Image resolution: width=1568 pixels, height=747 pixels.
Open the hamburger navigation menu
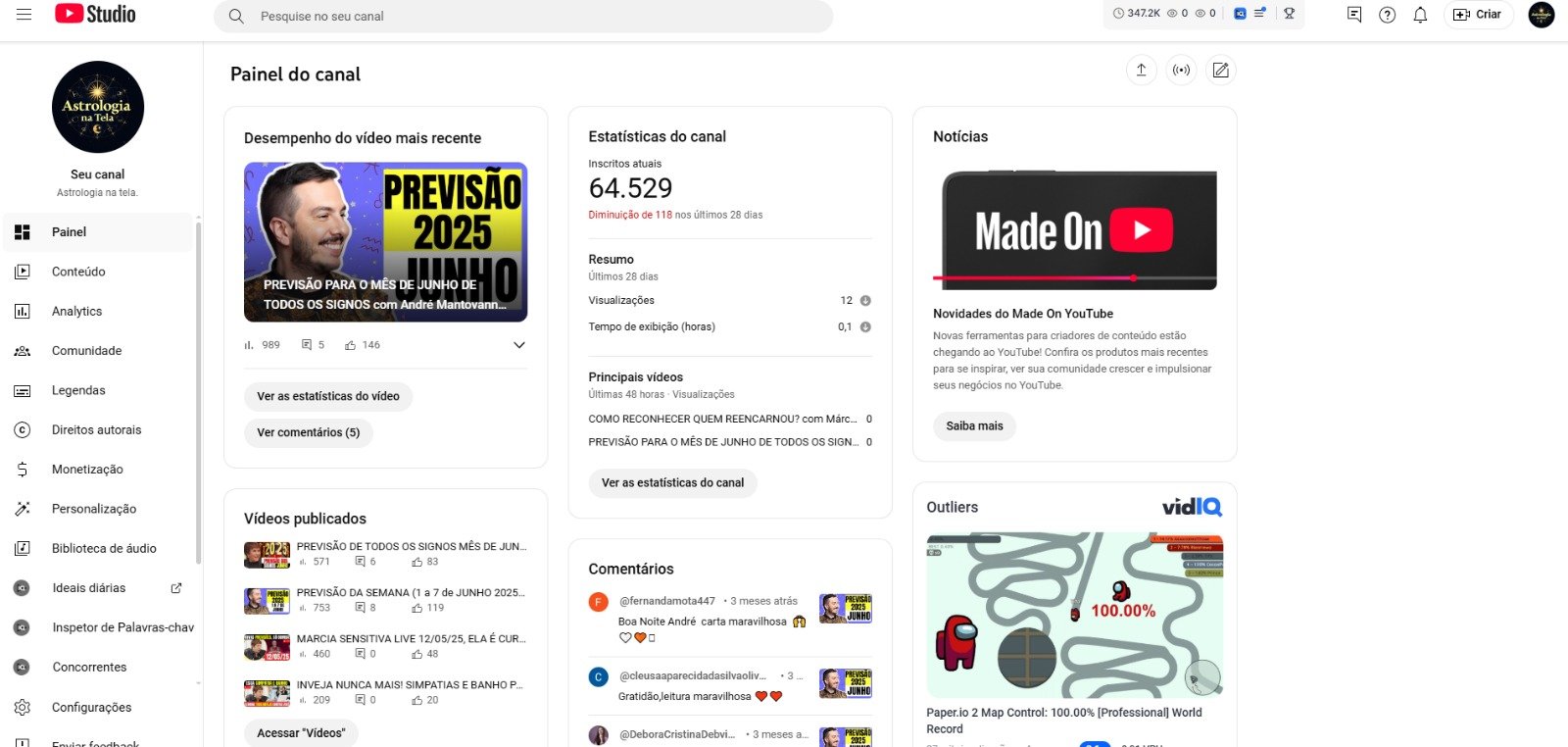24,15
